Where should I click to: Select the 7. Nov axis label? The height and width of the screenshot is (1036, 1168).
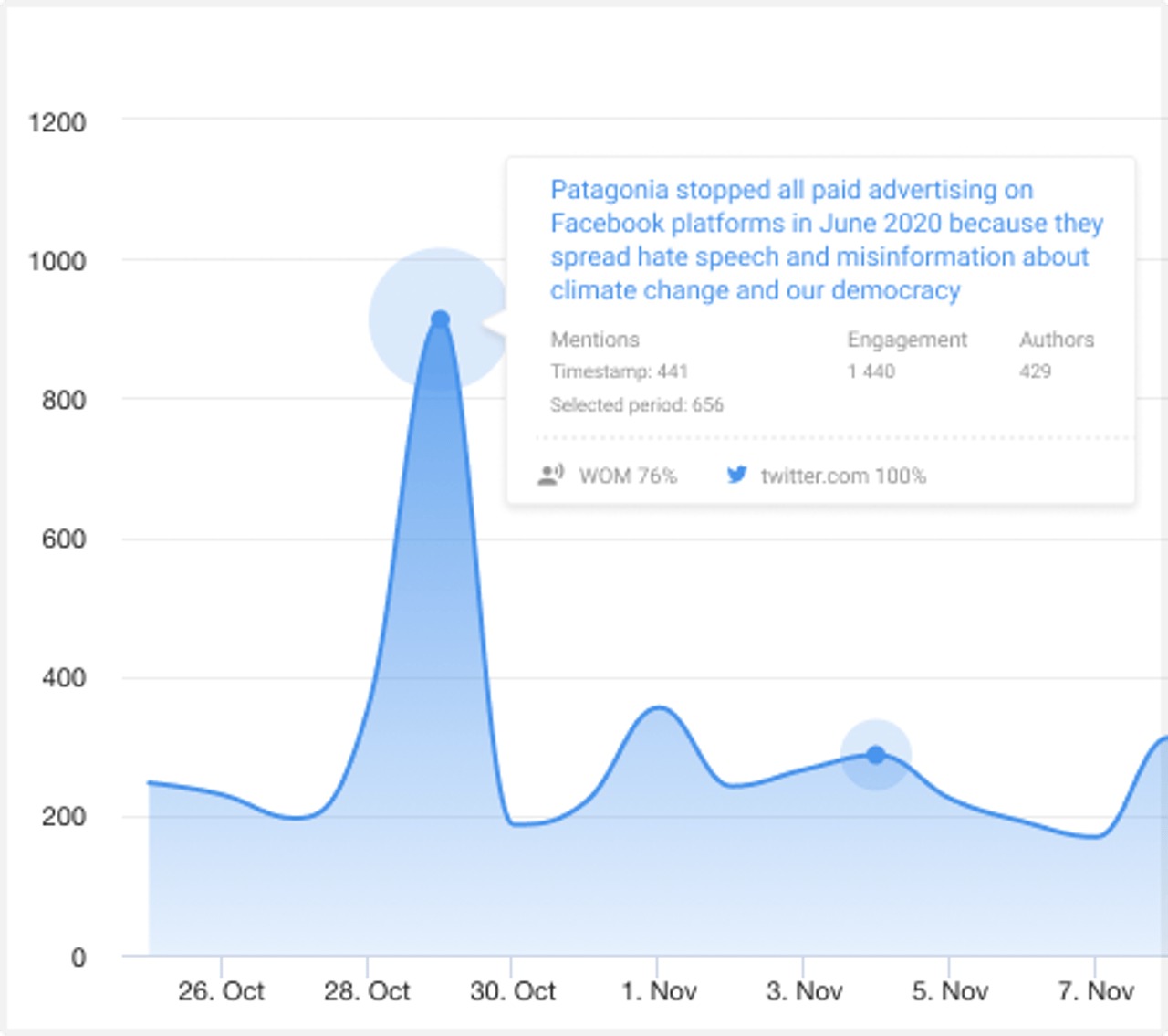click(x=1095, y=991)
